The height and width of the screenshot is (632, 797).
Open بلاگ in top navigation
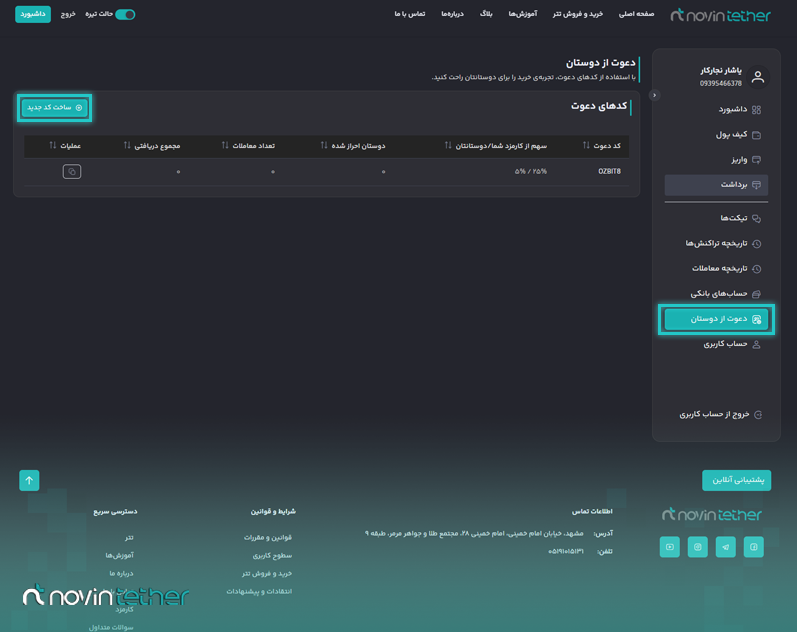486,14
